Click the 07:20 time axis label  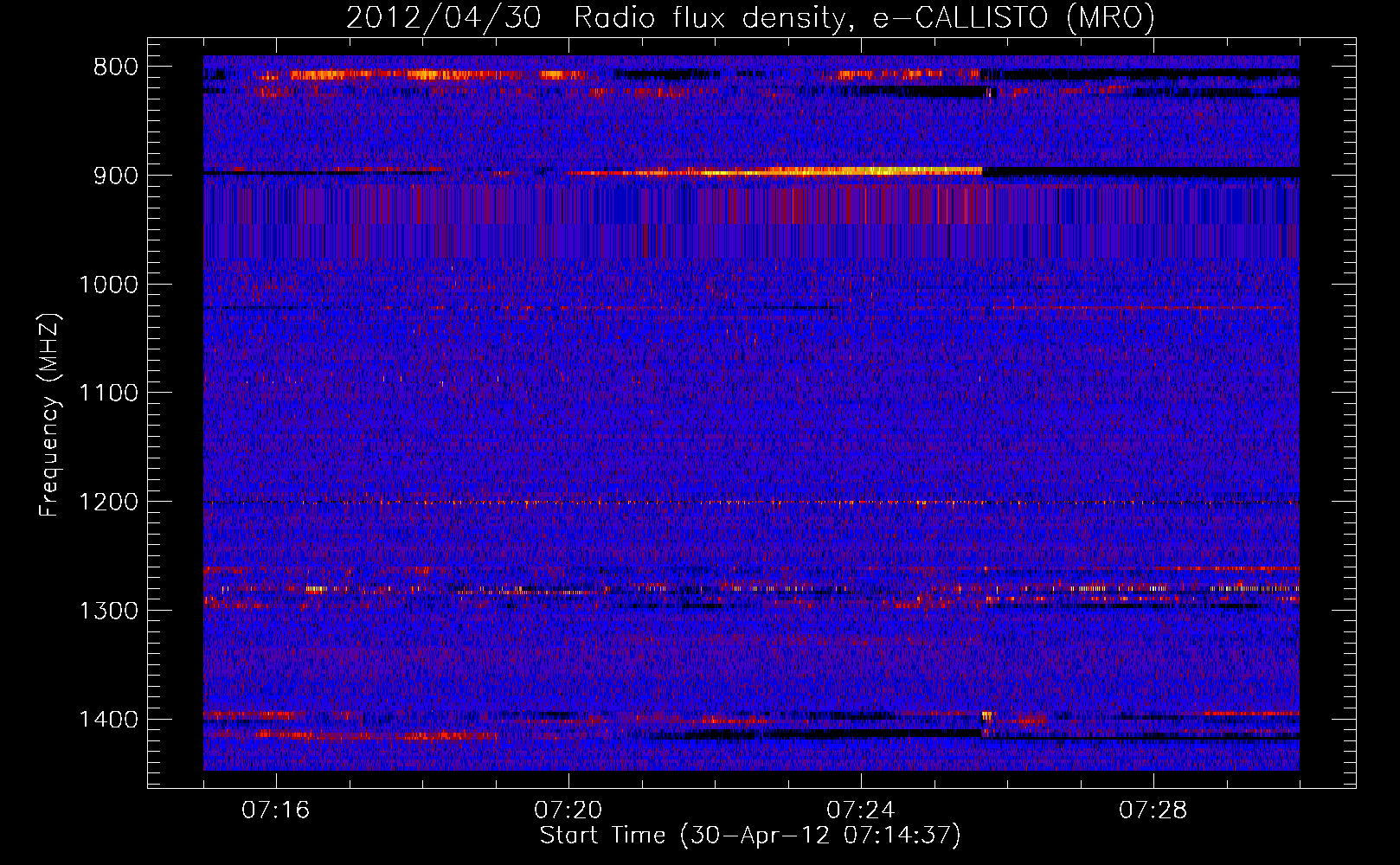coord(568,811)
